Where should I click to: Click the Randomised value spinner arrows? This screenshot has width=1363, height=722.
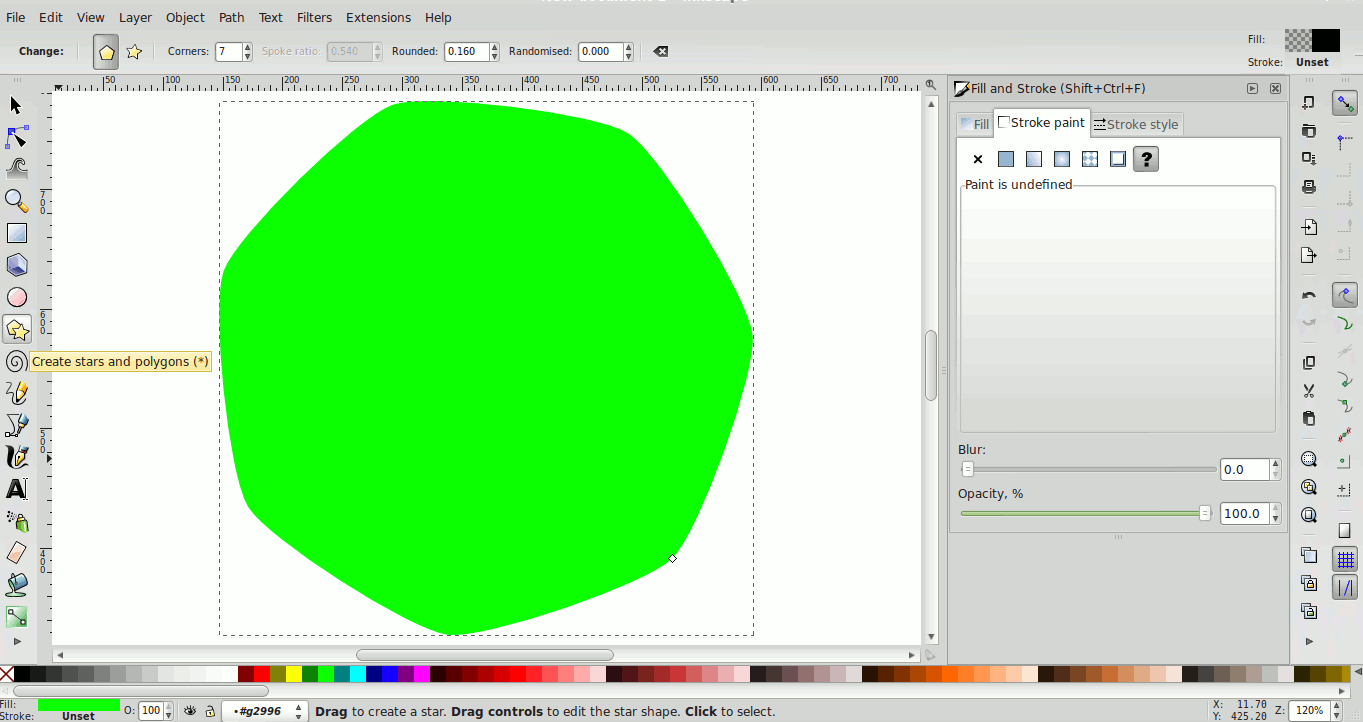628,51
